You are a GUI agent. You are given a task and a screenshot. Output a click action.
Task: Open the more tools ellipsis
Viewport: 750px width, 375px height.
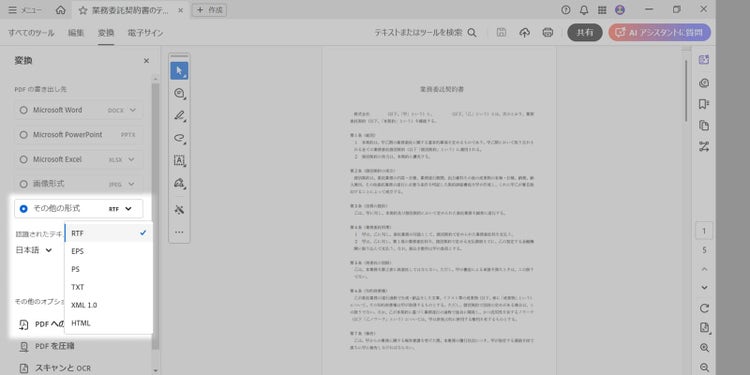click(179, 232)
